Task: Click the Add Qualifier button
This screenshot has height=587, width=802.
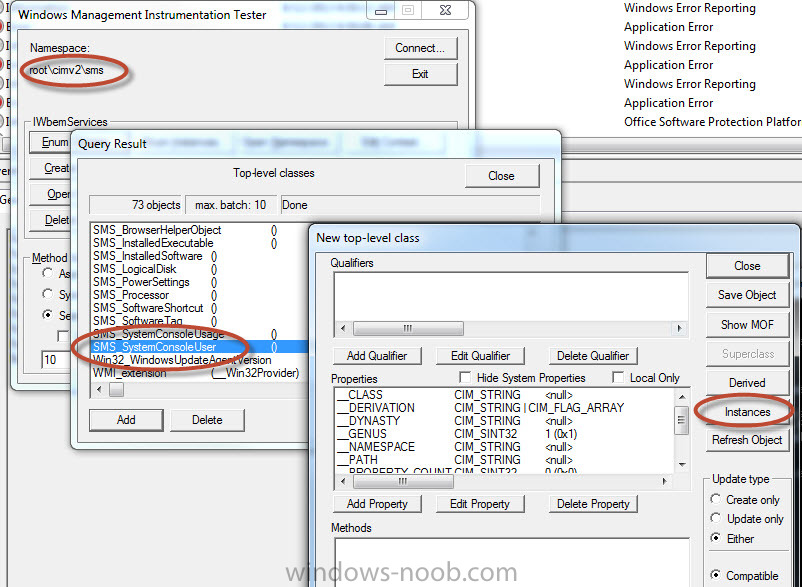Action: [x=377, y=356]
